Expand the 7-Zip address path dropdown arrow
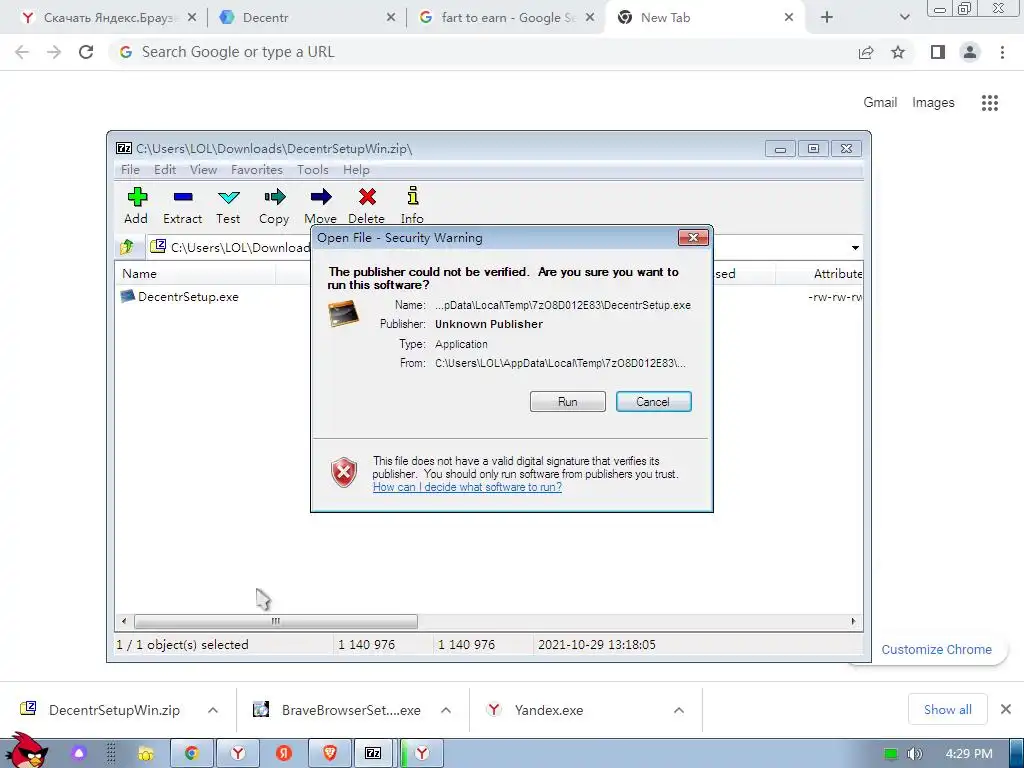1024x768 pixels. 855,248
